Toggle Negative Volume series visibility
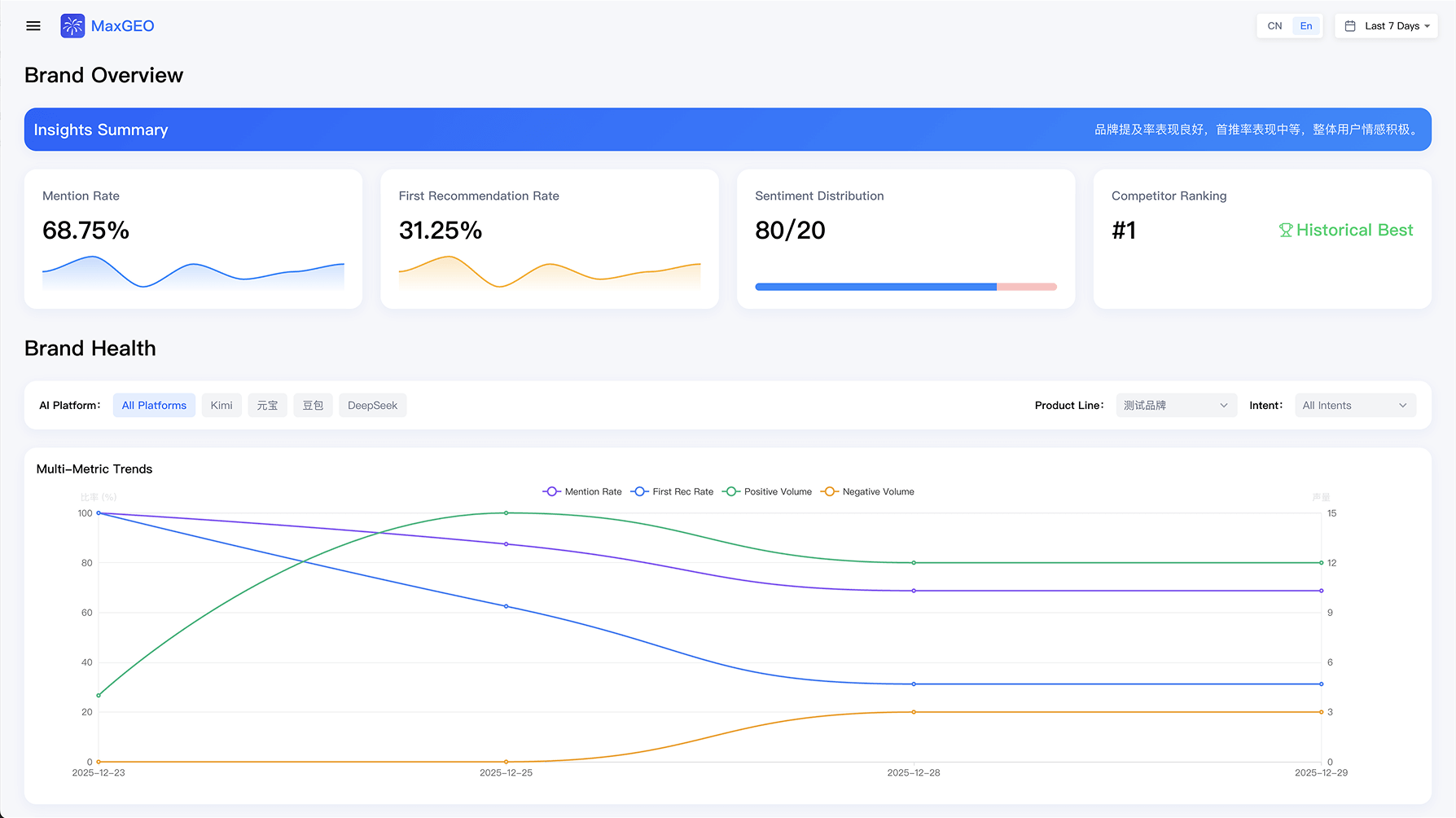This screenshot has height=818, width=1456. pyautogui.click(x=867, y=491)
